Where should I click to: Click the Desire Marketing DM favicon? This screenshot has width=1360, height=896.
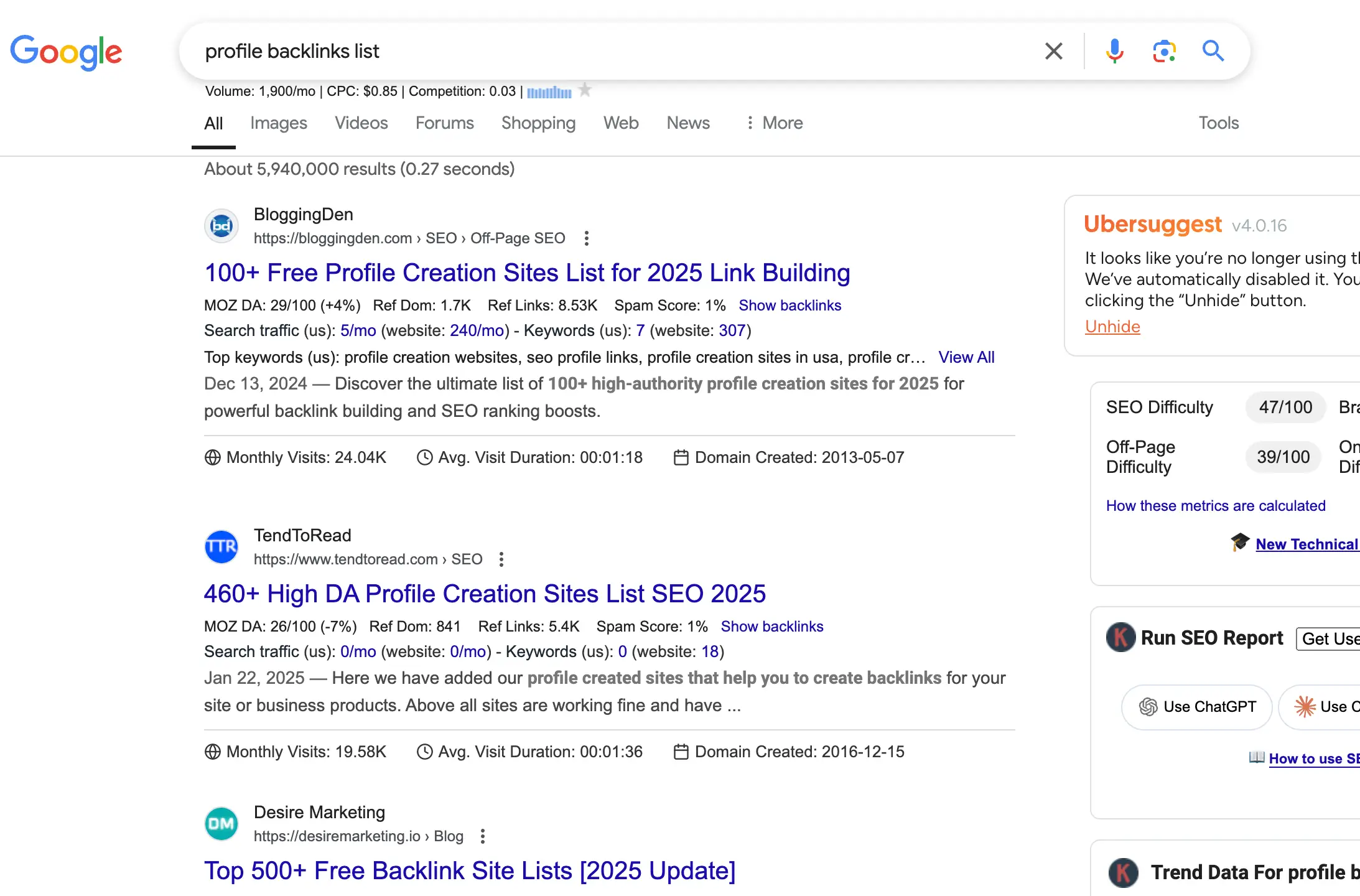tap(221, 824)
